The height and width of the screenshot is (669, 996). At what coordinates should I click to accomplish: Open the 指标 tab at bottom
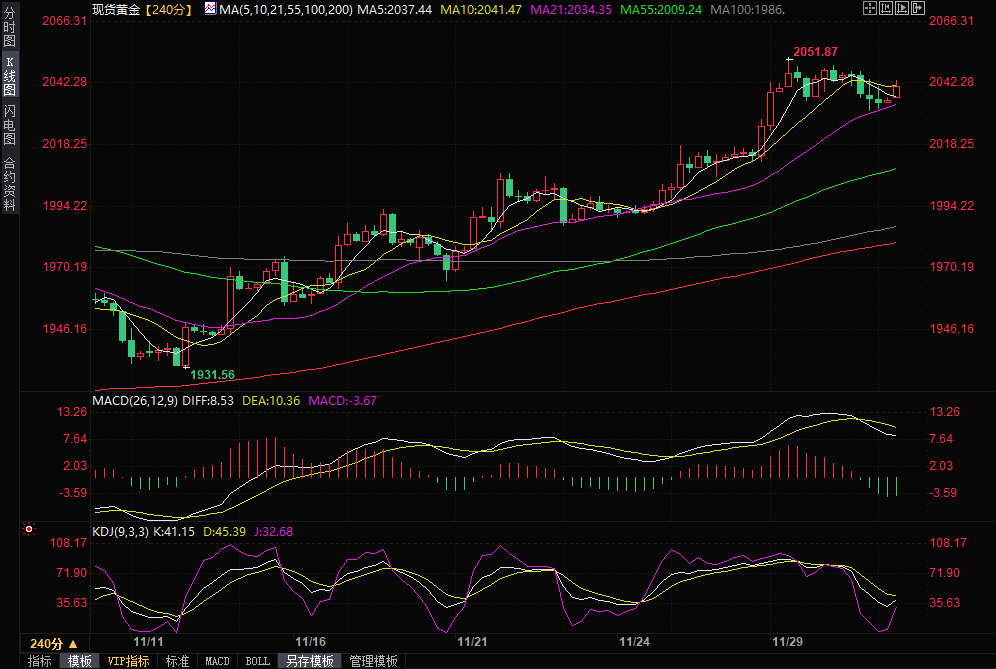pyautogui.click(x=39, y=661)
